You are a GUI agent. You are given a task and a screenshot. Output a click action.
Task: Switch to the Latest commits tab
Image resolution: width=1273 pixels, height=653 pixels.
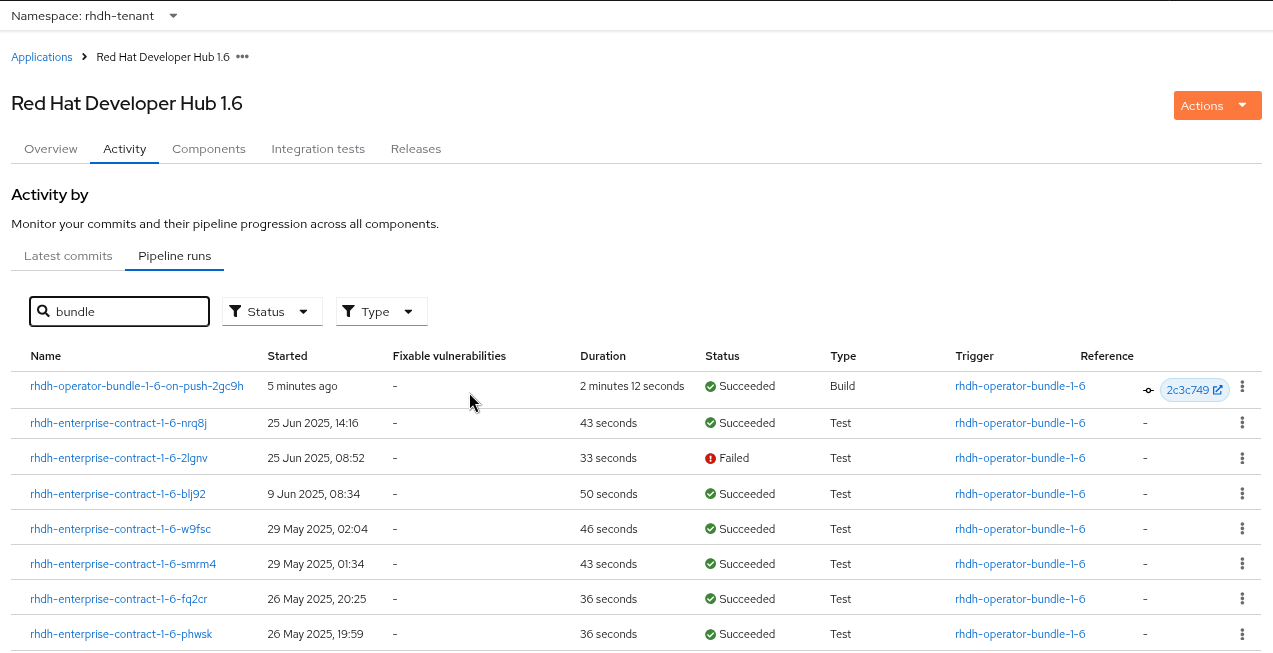point(68,256)
